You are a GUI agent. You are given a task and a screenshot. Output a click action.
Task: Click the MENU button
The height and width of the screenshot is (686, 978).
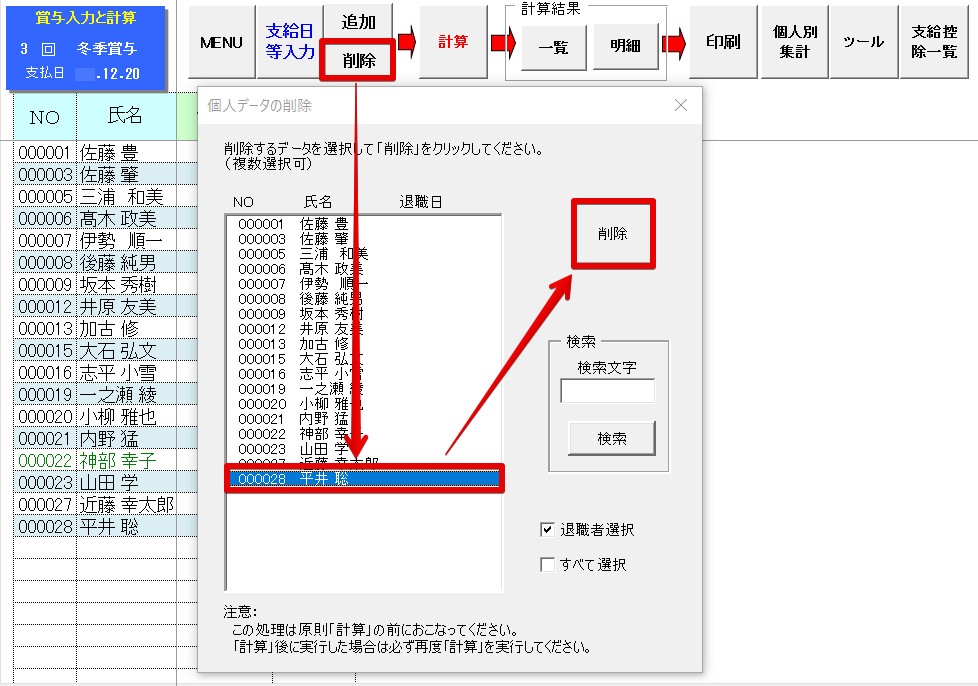click(x=221, y=42)
